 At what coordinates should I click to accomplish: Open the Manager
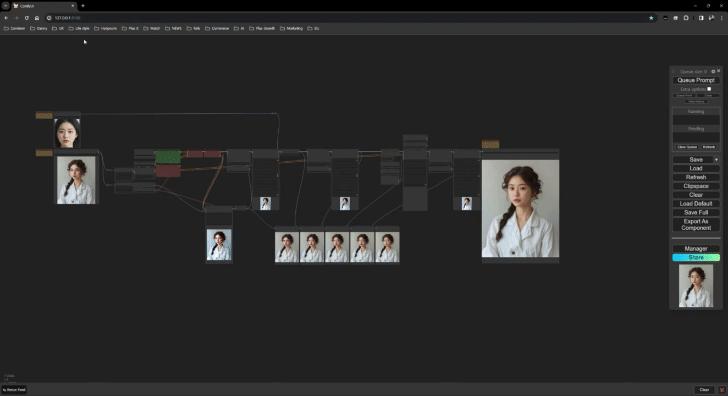click(696, 248)
